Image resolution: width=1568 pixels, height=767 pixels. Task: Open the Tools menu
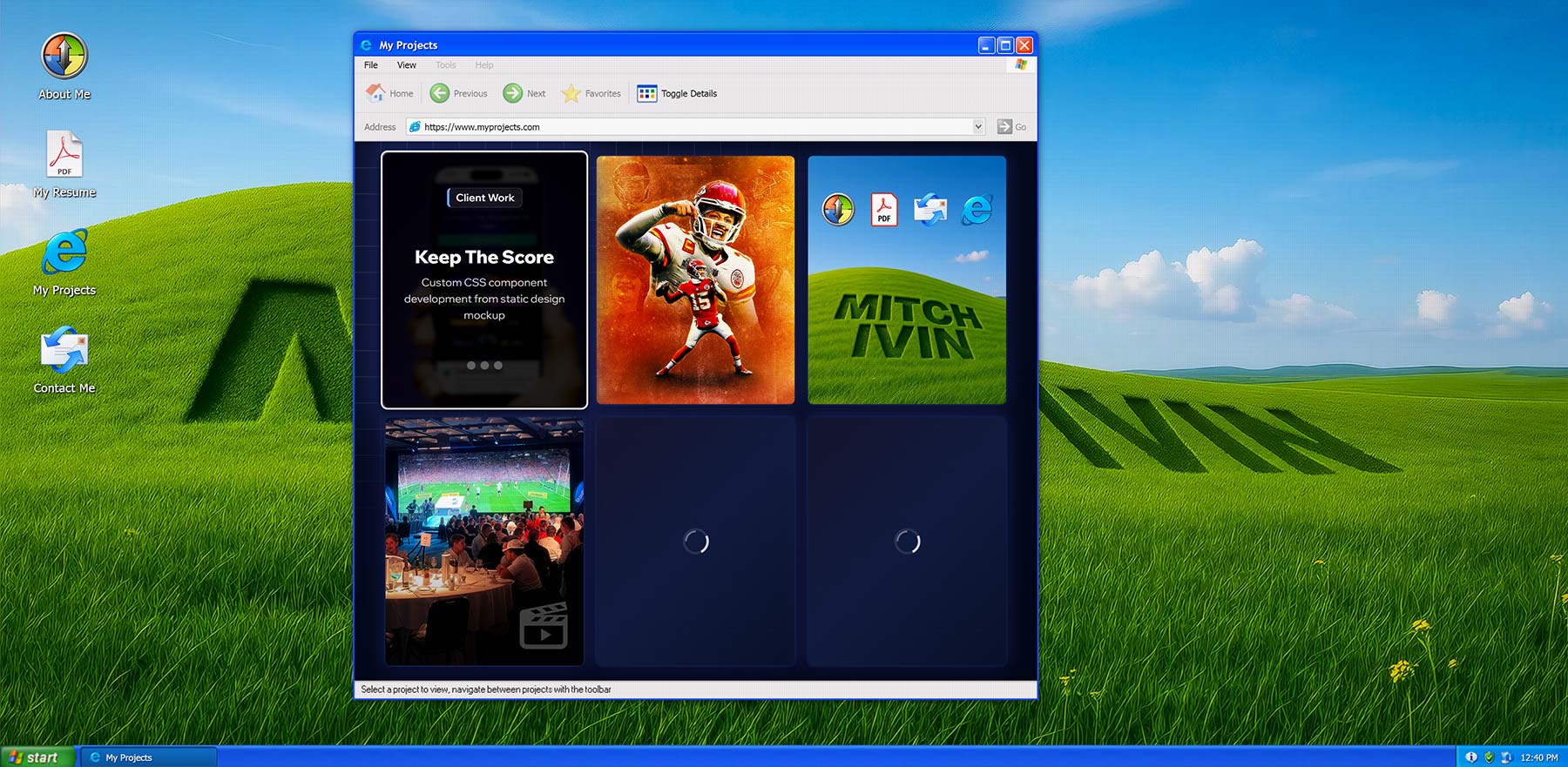coord(446,64)
